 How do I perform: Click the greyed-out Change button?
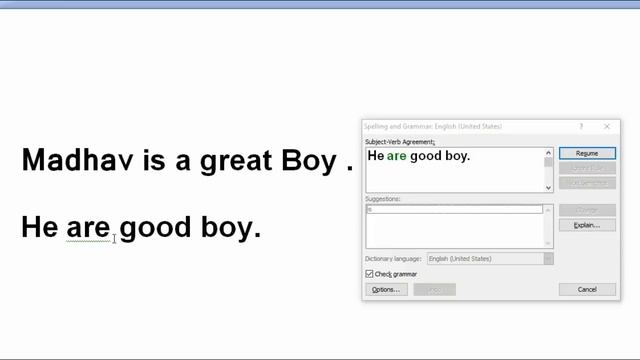pos(587,210)
